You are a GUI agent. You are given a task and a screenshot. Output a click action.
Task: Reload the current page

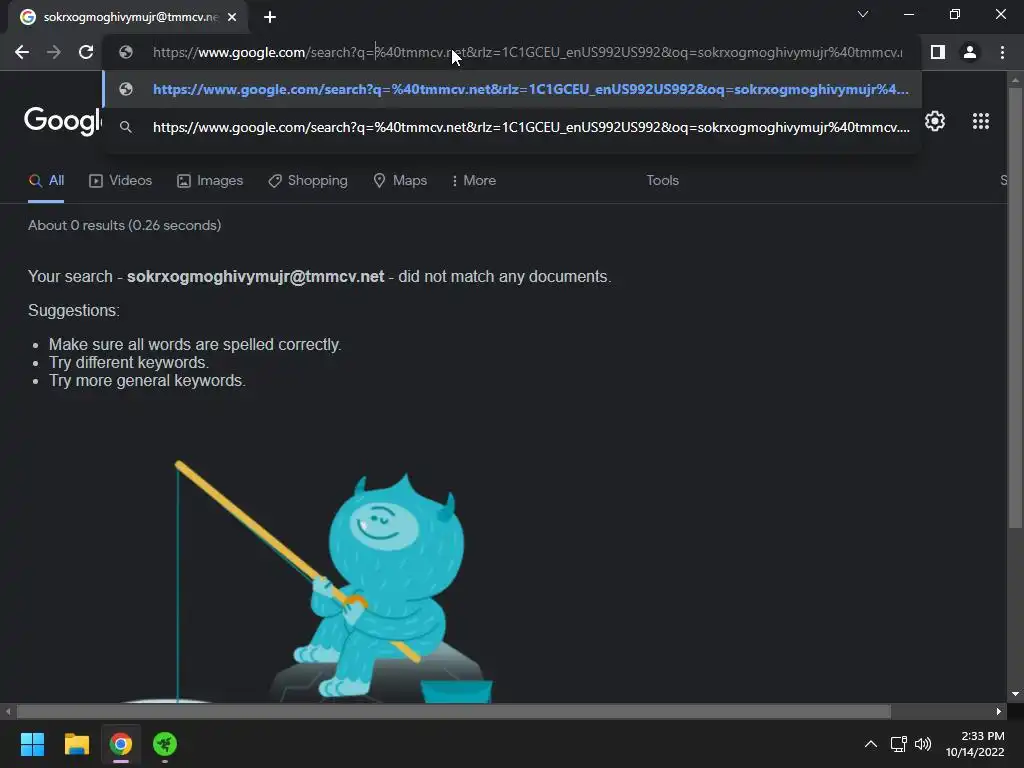point(86,52)
